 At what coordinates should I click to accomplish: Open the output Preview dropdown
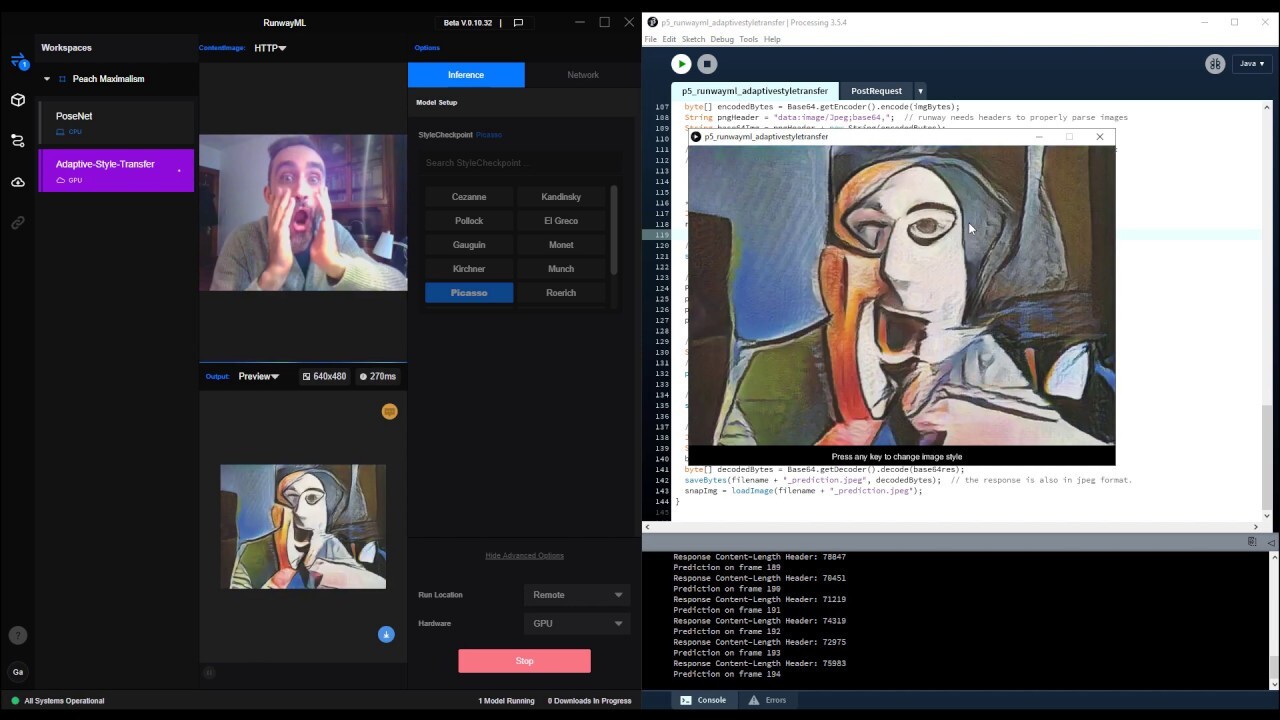259,376
